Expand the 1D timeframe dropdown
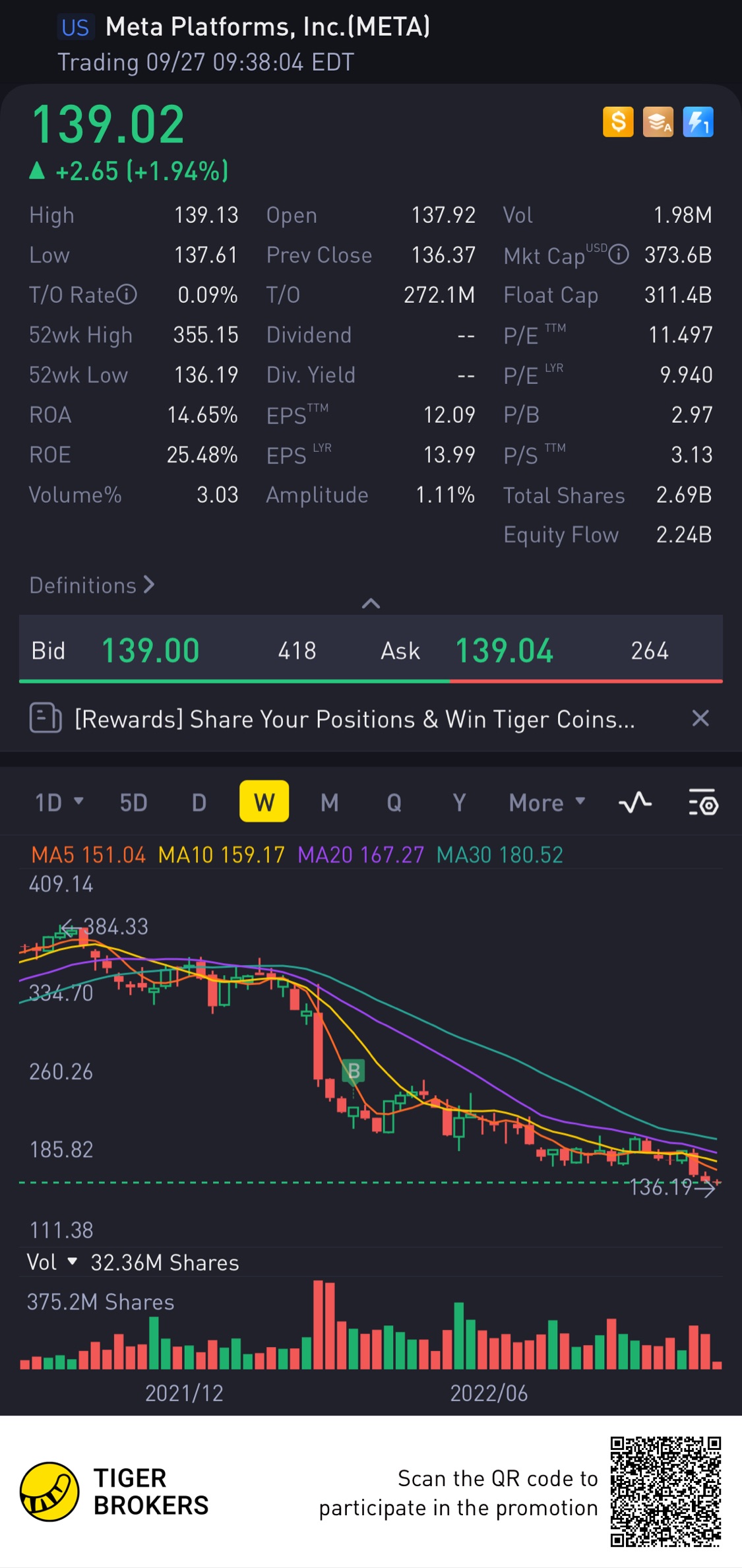 59,802
